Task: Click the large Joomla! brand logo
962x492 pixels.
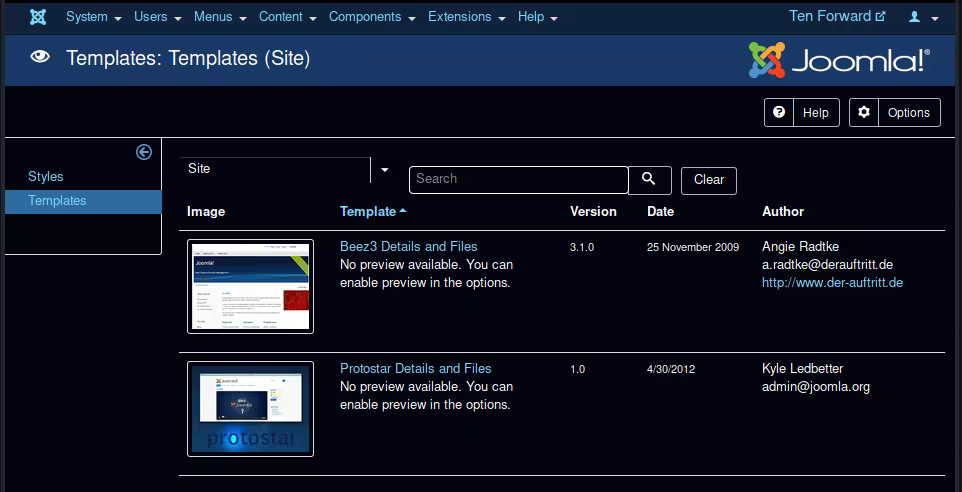Action: click(x=839, y=60)
